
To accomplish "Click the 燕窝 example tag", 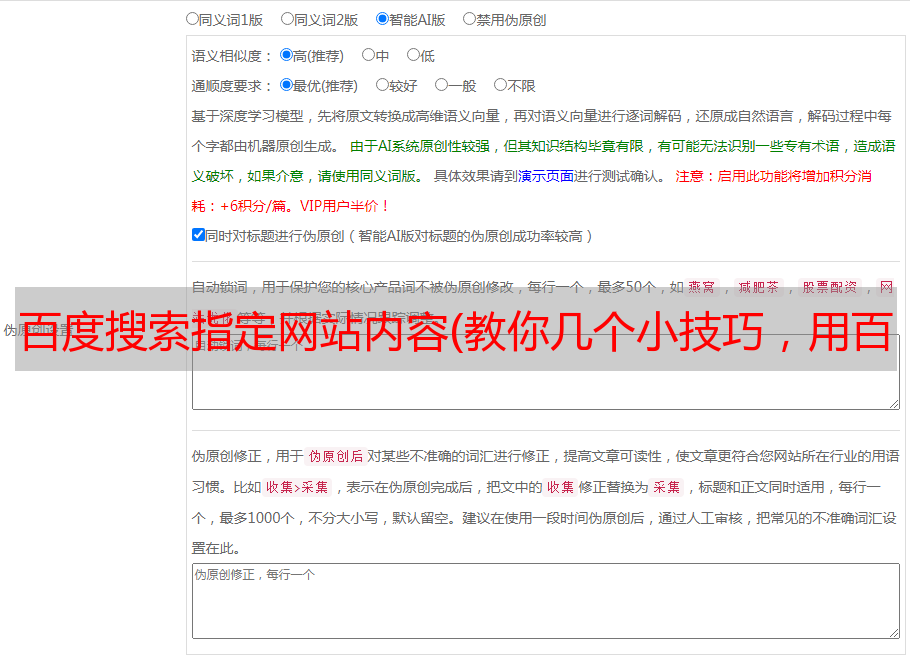I will (x=702, y=287).
